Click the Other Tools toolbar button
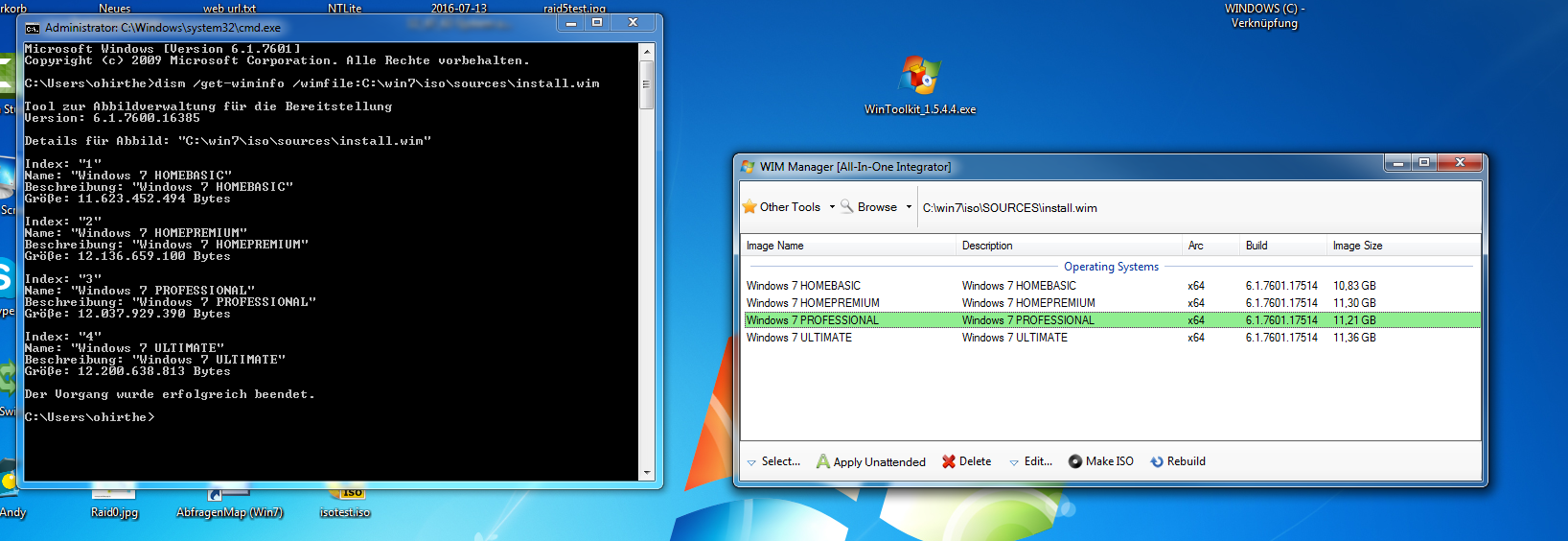 (x=782, y=207)
